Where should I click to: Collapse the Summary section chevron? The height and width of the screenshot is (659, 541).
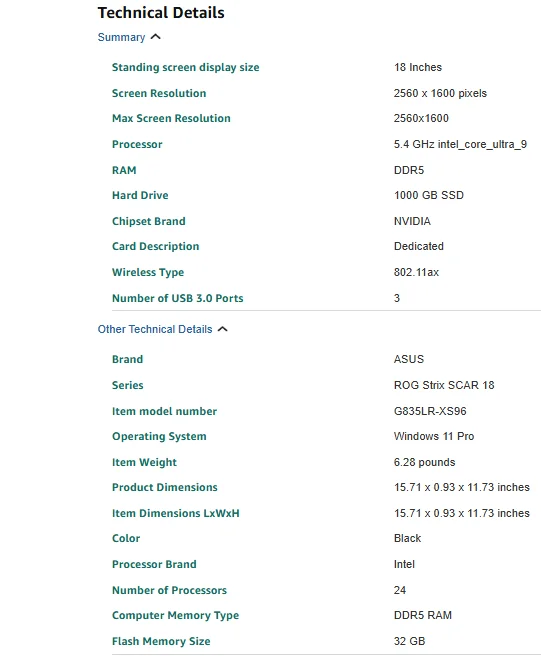pos(156,37)
